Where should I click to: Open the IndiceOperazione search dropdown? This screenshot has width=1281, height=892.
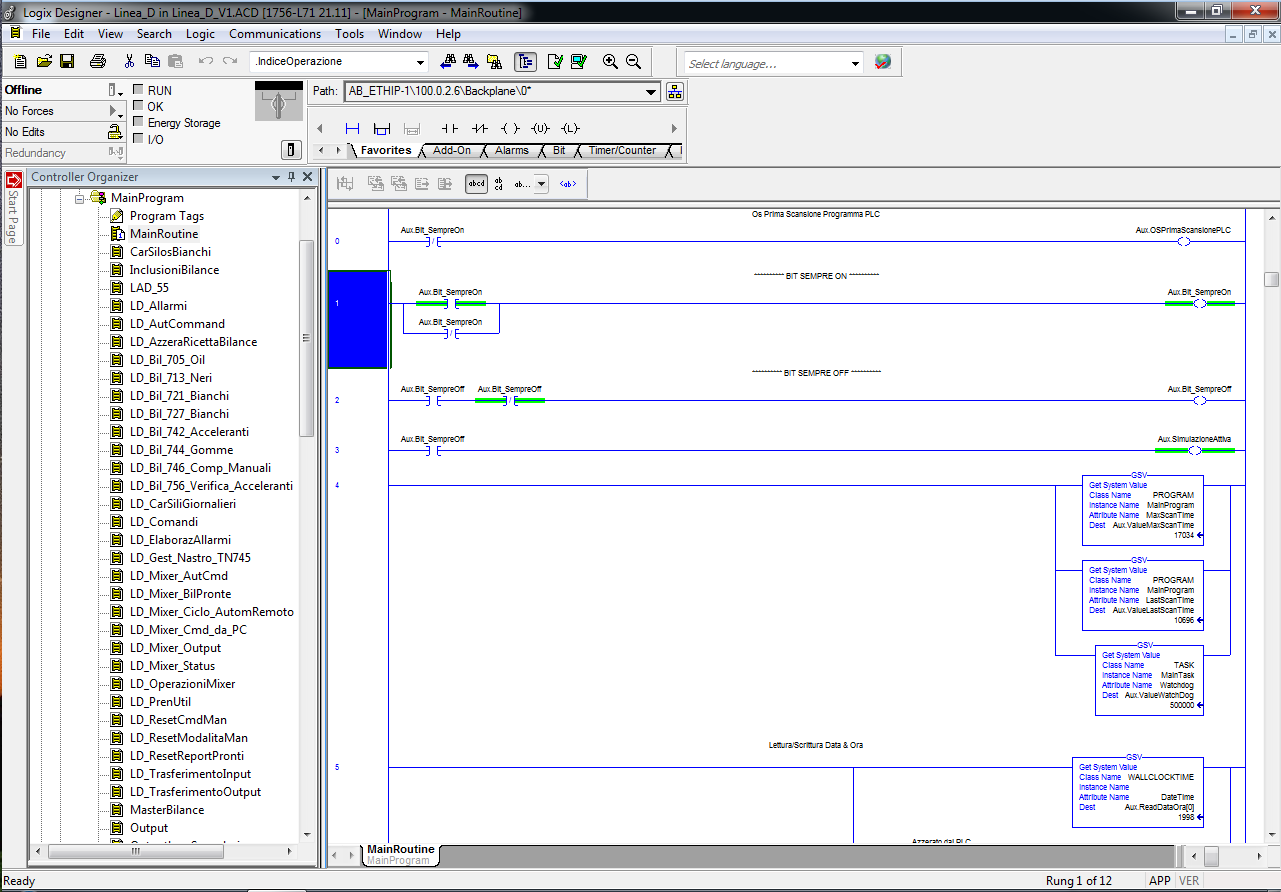pos(419,62)
